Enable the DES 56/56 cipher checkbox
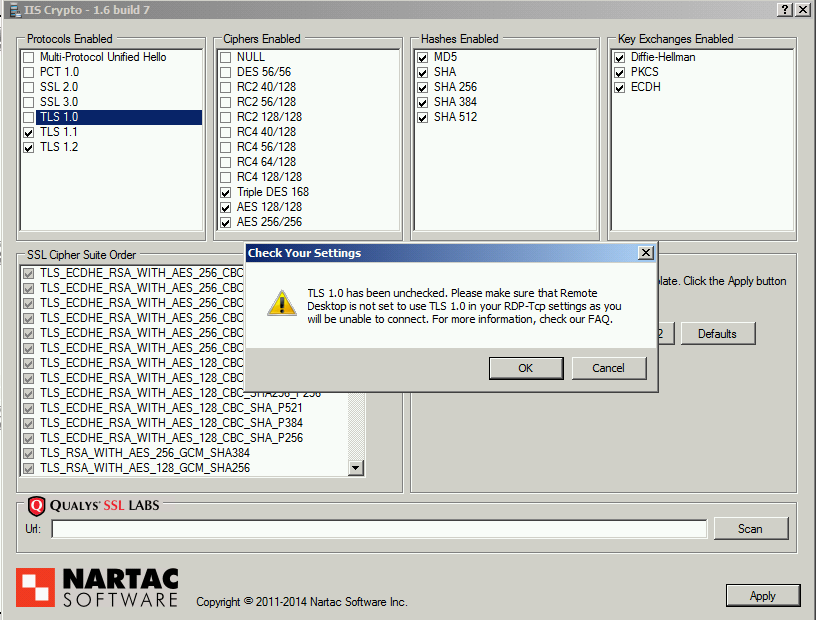This screenshot has width=816, height=620. (x=225, y=72)
